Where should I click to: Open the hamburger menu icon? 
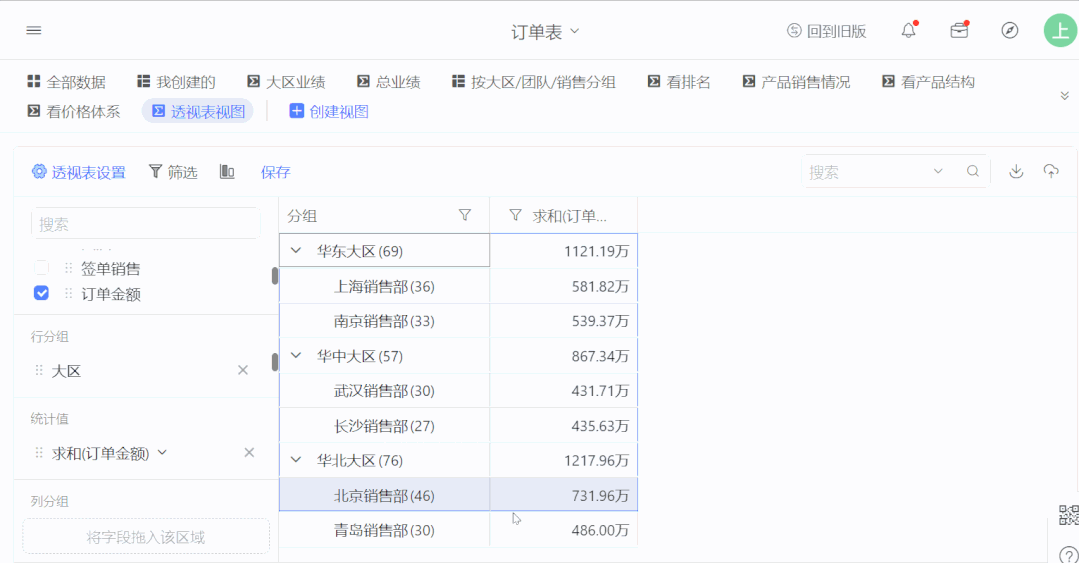click(34, 30)
